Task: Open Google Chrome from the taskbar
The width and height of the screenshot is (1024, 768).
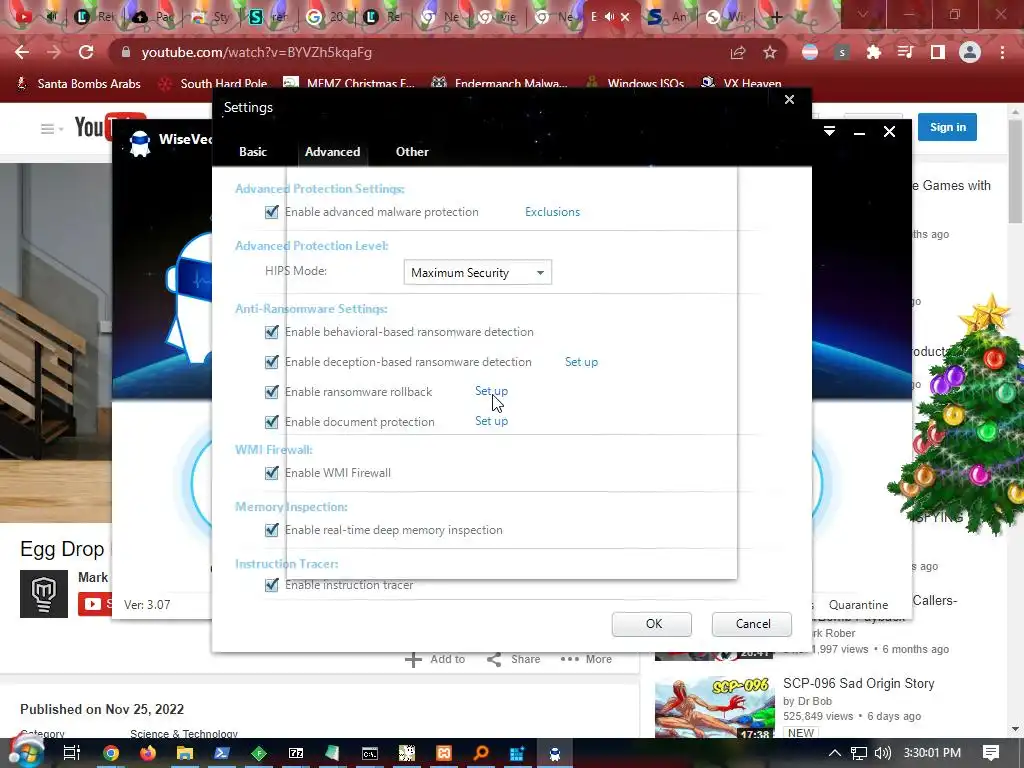Action: 110,753
